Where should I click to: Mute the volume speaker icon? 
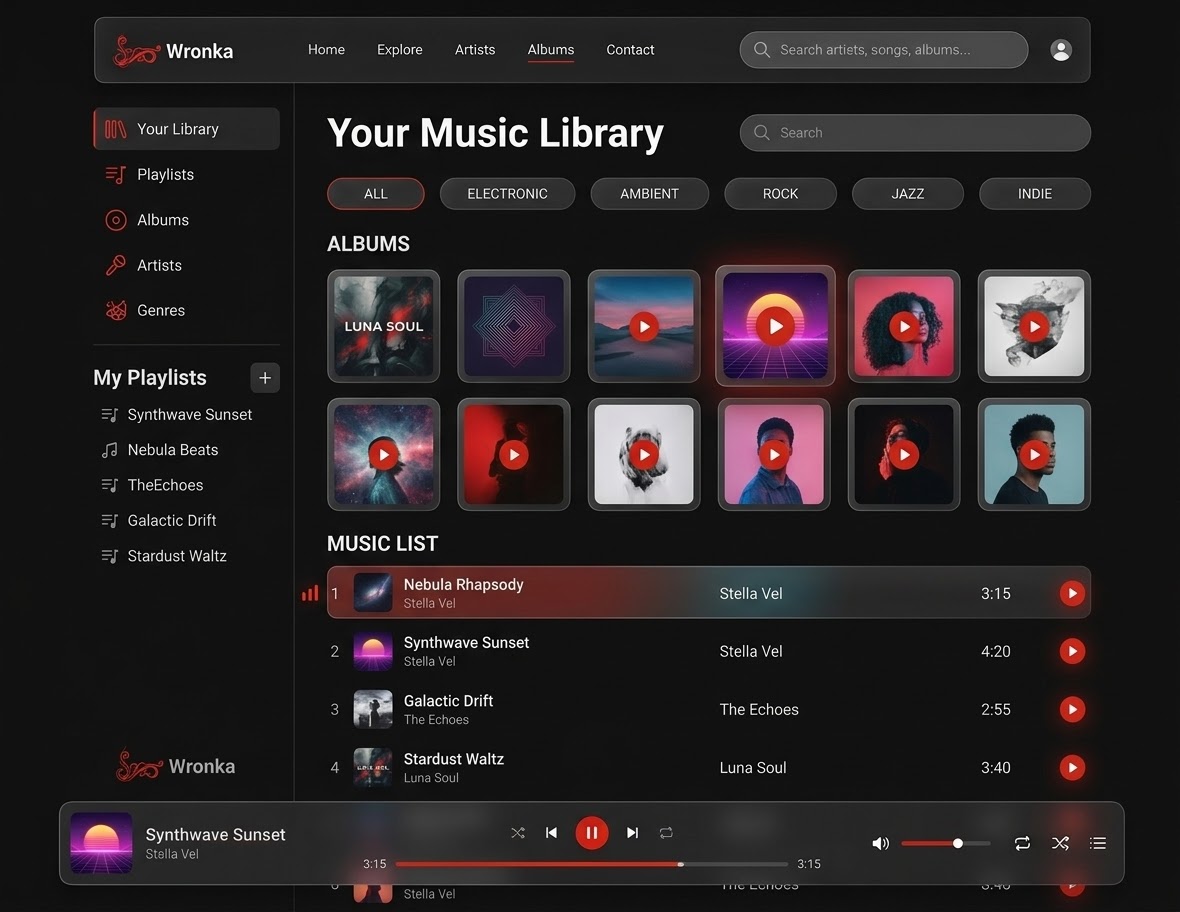880,844
